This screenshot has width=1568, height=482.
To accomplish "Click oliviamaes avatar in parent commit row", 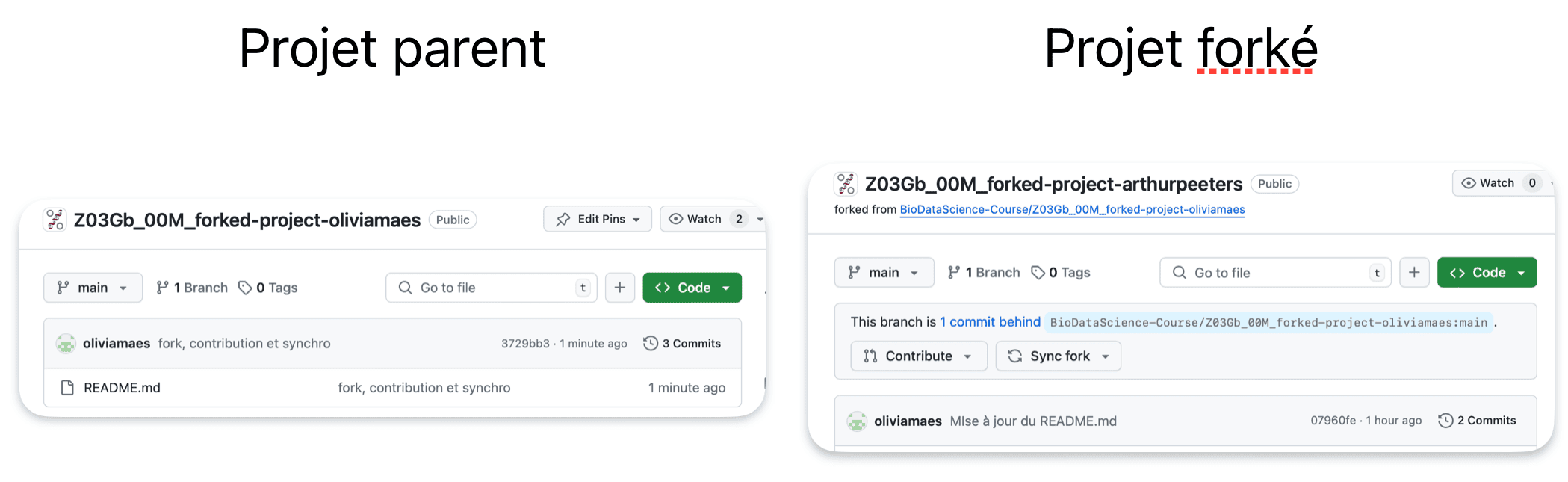I will pyautogui.click(x=66, y=344).
